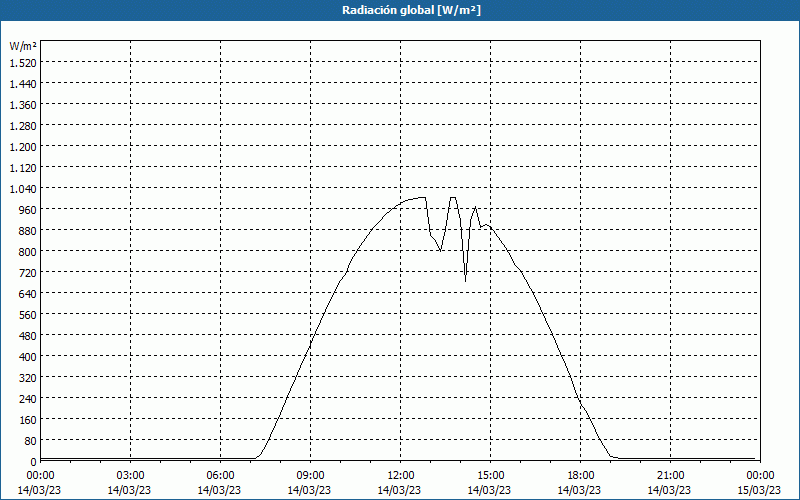Click the 06:00 time label
This screenshot has height=500, width=800.
tap(220, 476)
